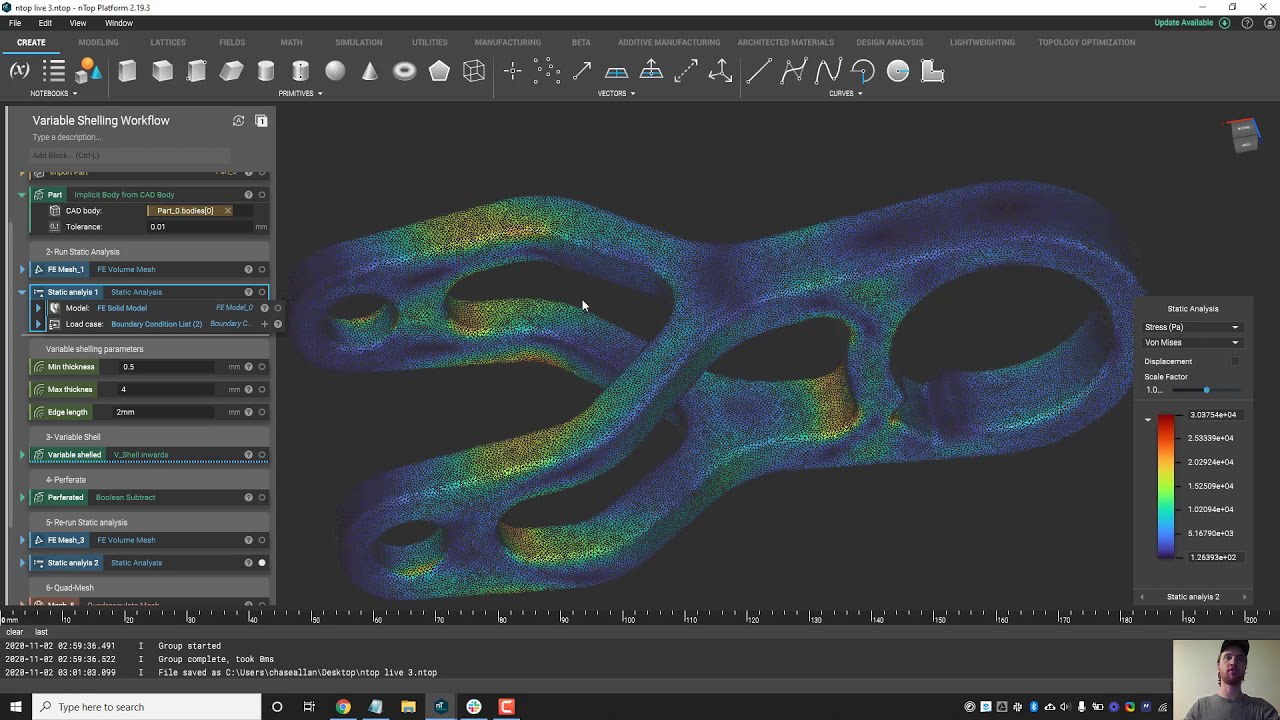Open the Stress (Pa) dropdown

tap(1192, 327)
